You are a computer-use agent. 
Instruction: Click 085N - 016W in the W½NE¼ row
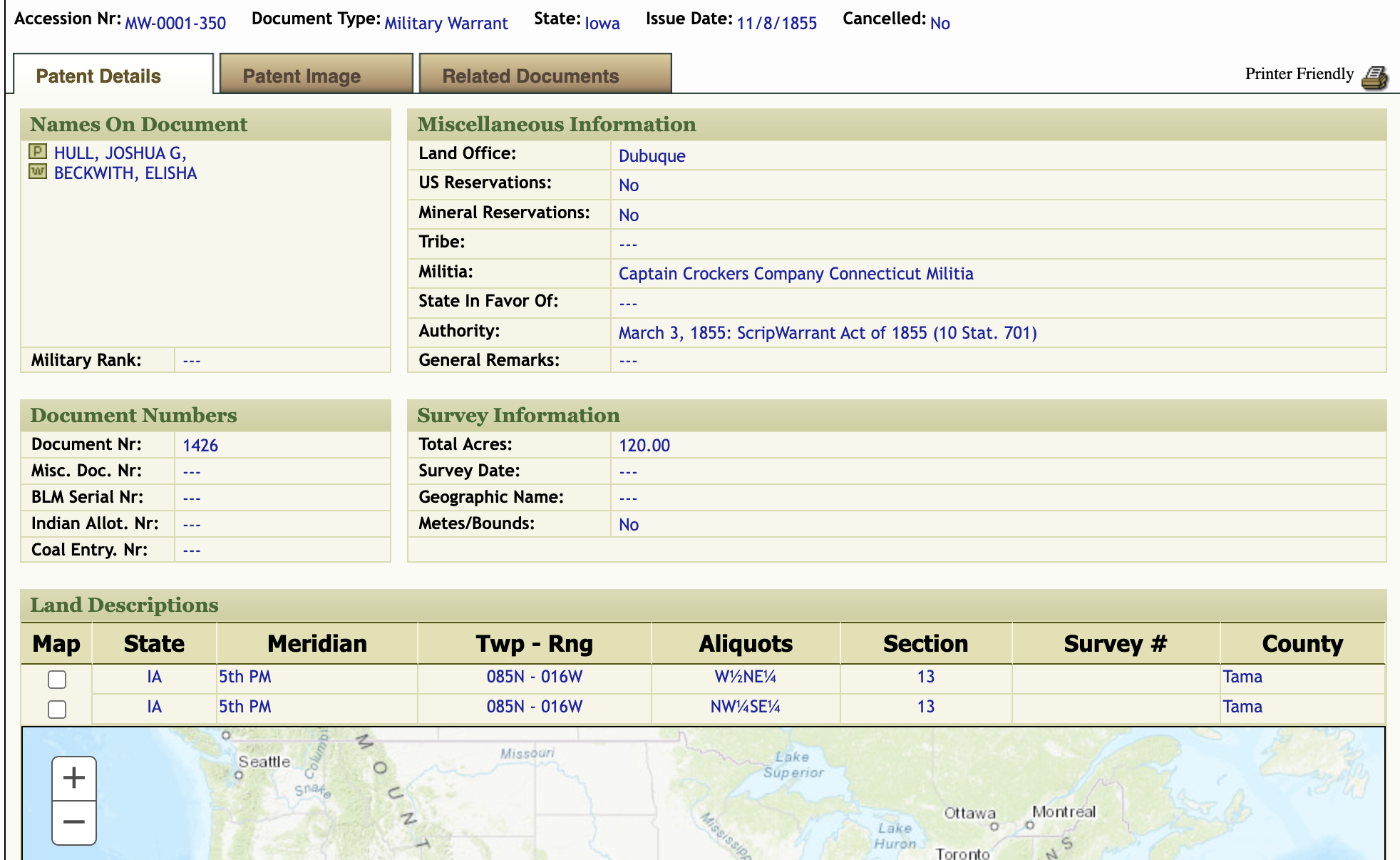(535, 677)
